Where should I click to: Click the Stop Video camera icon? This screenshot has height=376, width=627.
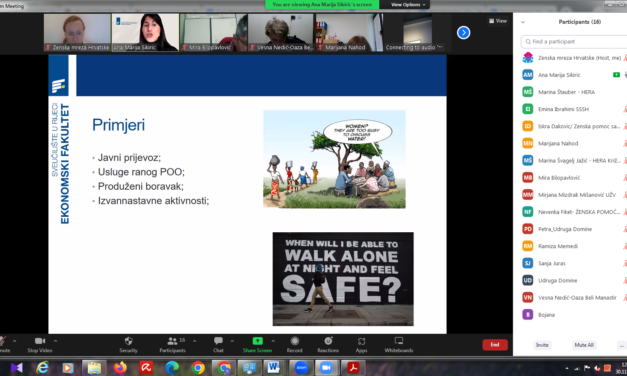click(x=40, y=341)
